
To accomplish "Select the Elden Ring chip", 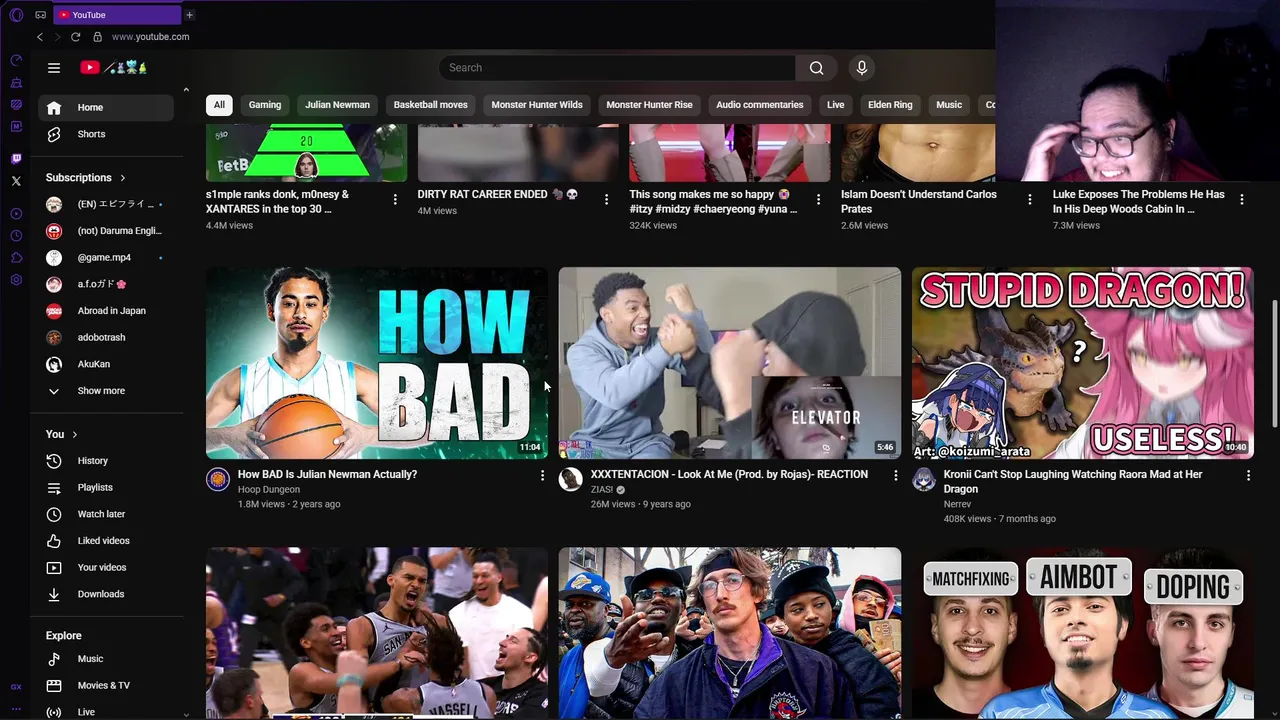I will [x=890, y=105].
